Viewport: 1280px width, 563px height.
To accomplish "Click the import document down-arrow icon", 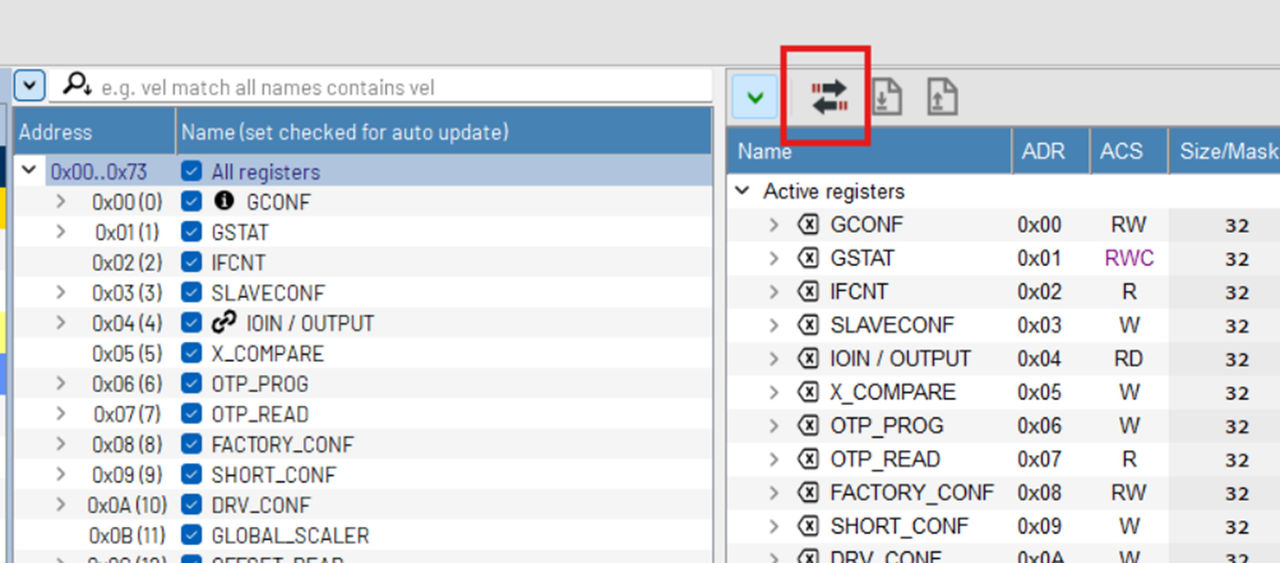I will (x=886, y=97).
